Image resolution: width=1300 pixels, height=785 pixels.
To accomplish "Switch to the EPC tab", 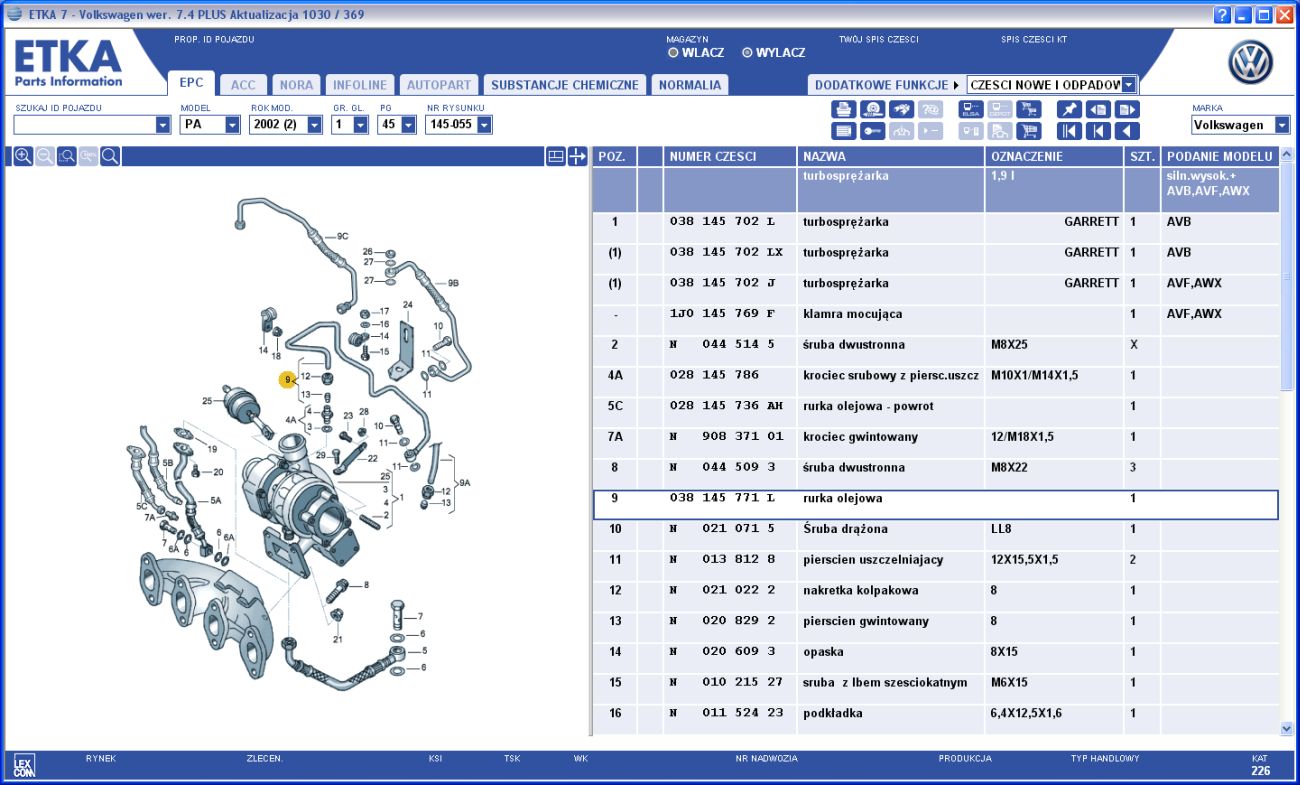I will click(x=191, y=84).
